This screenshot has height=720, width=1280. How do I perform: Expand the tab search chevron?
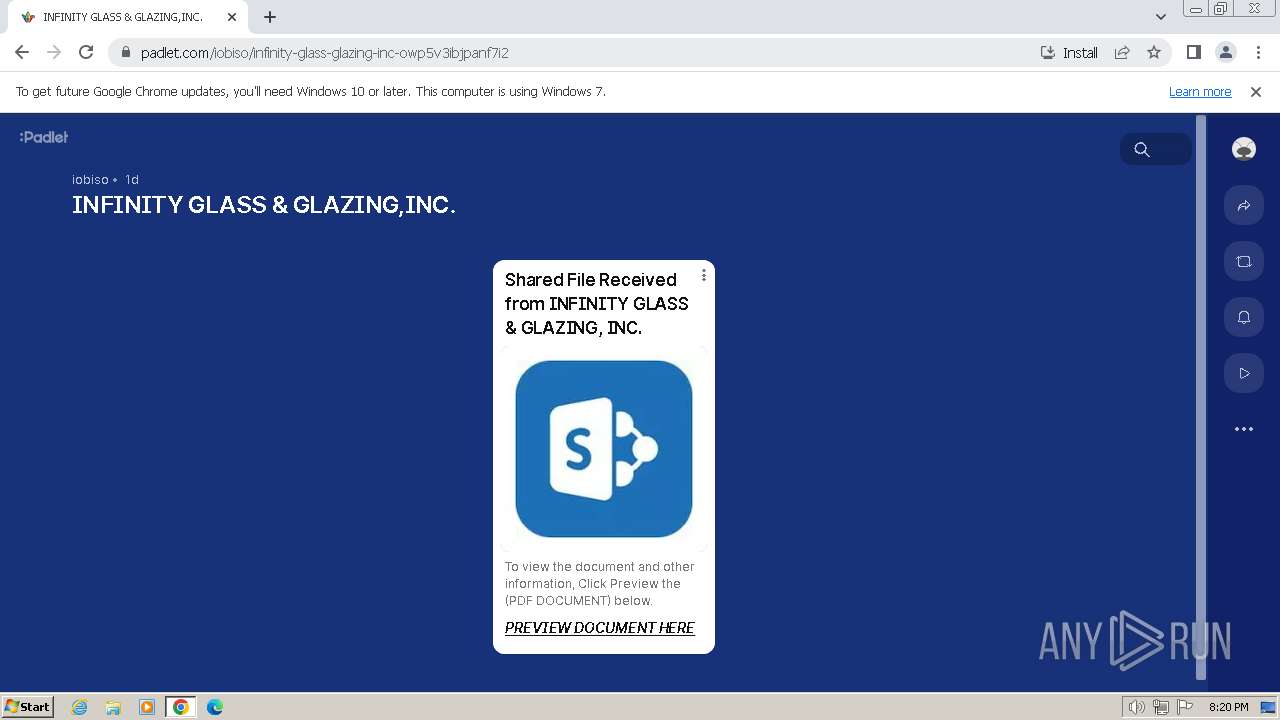[1160, 17]
